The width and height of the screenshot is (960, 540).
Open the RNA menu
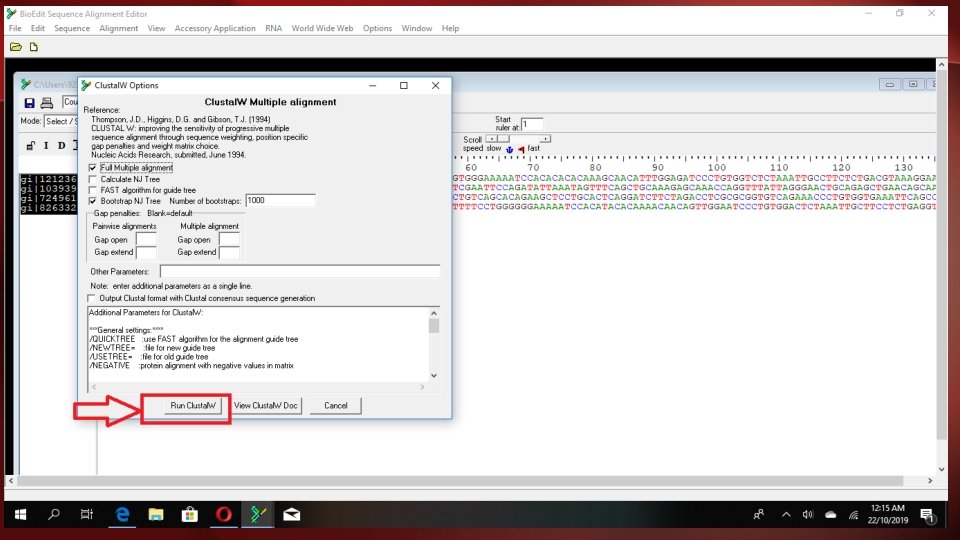coord(273,28)
